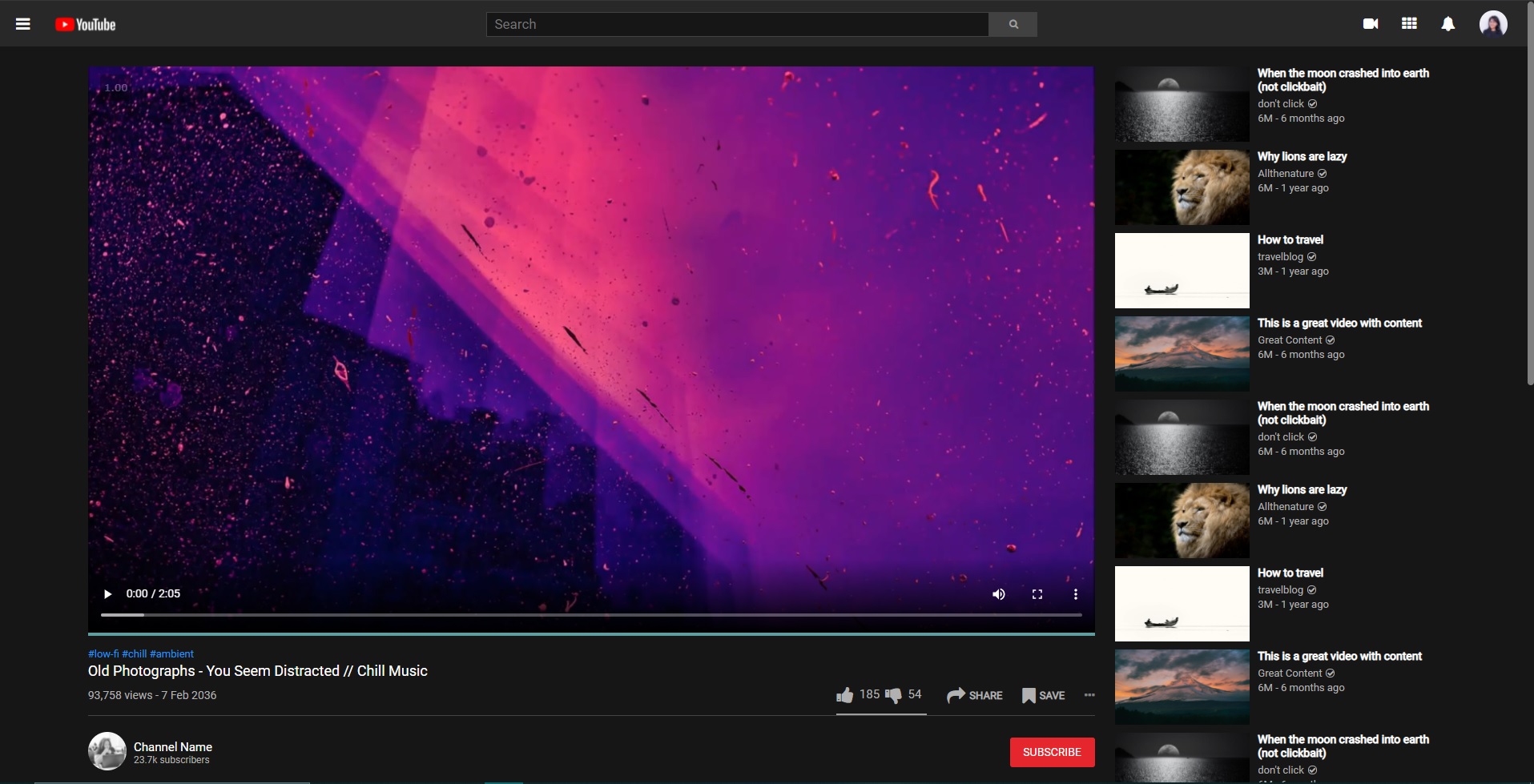Like the video with thumbs up
Image resolution: width=1534 pixels, height=784 pixels.
click(844, 695)
